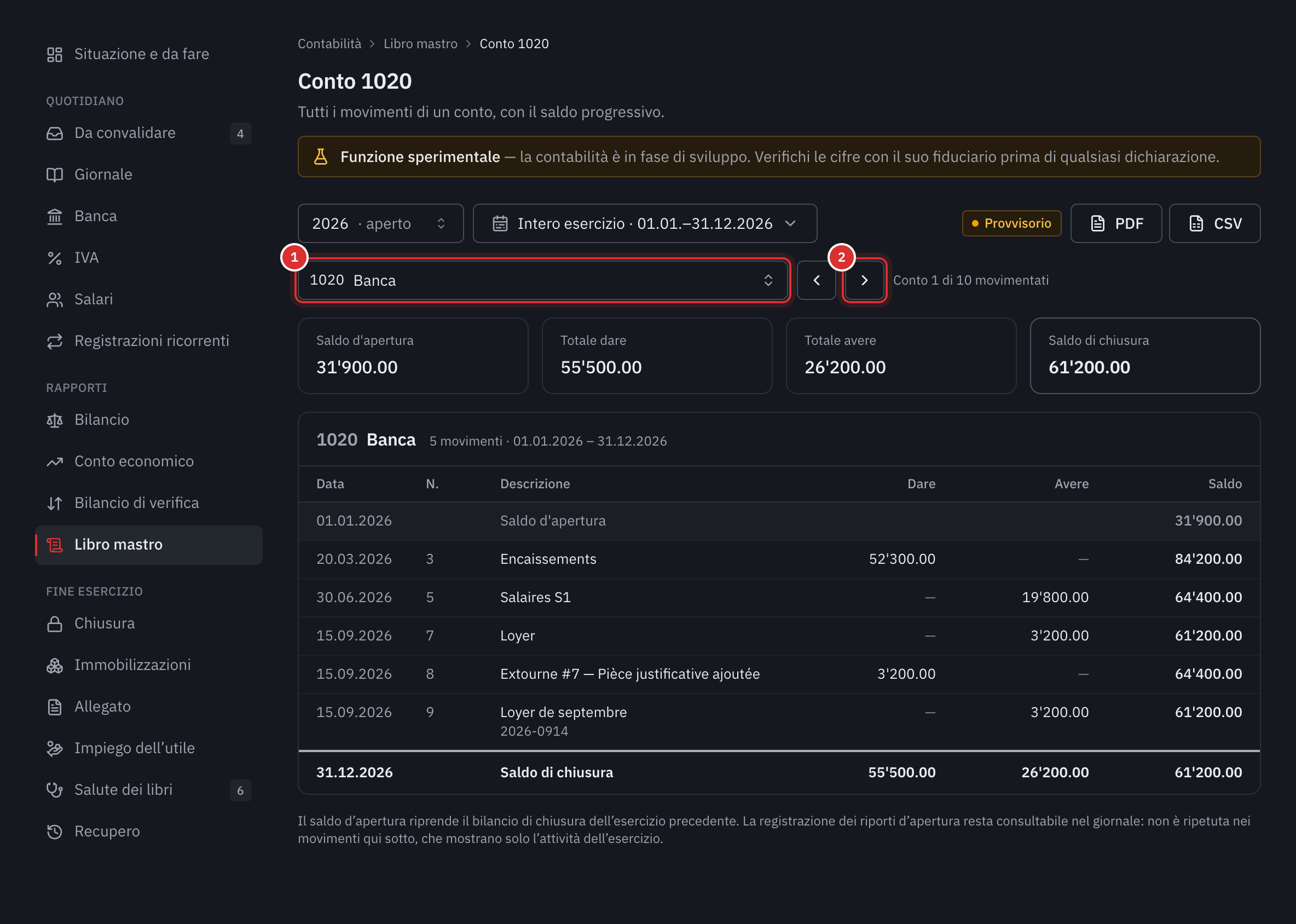The width and height of the screenshot is (1296, 924).
Task: Click the Bilancio di verifica arrows icon
Action: click(x=55, y=503)
